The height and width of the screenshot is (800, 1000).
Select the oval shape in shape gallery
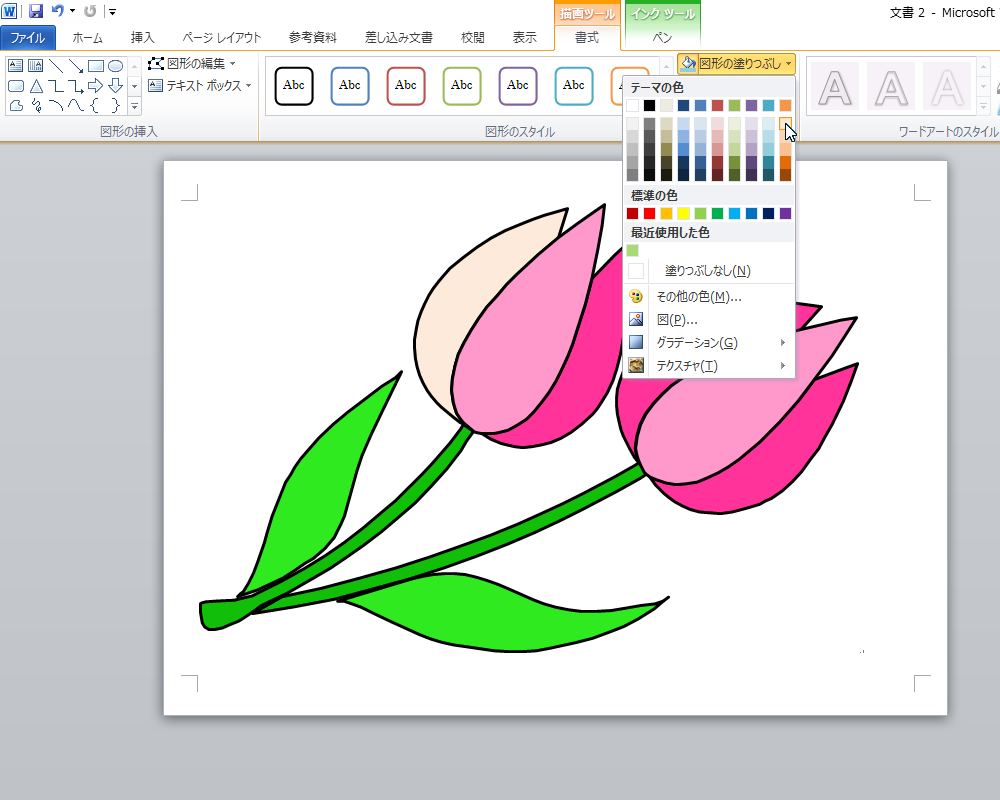(115, 66)
